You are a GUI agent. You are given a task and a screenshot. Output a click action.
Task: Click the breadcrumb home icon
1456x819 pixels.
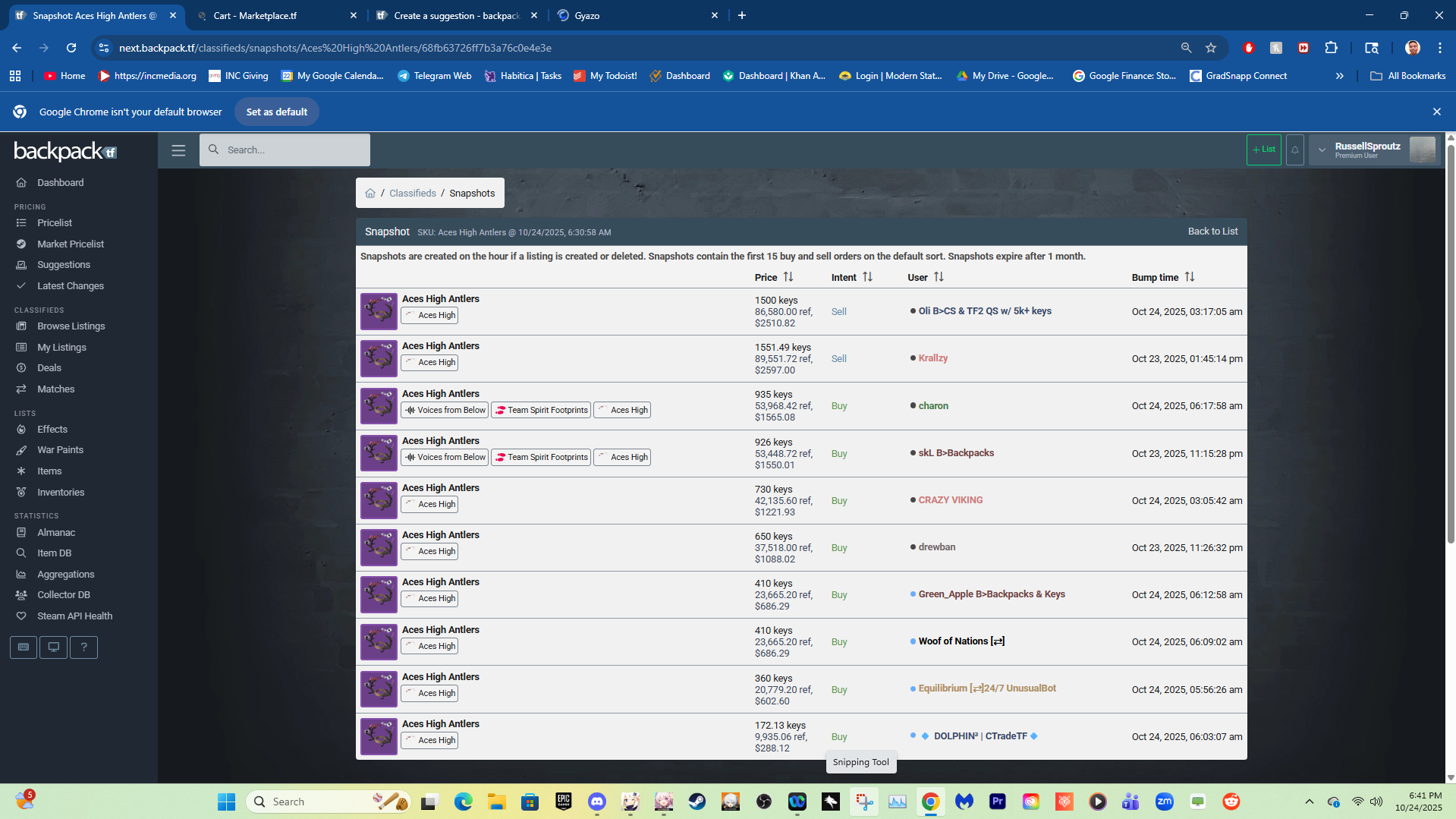[370, 194]
